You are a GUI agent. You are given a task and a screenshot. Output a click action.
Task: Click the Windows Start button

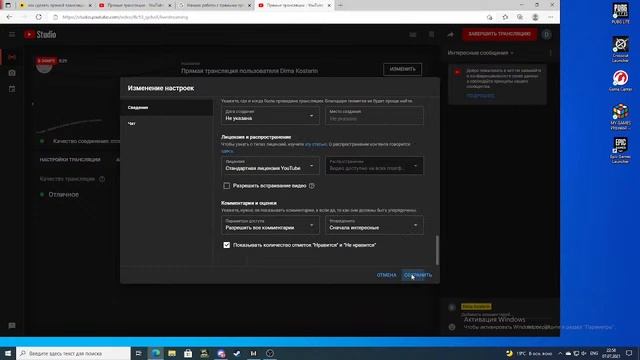(x=8, y=353)
